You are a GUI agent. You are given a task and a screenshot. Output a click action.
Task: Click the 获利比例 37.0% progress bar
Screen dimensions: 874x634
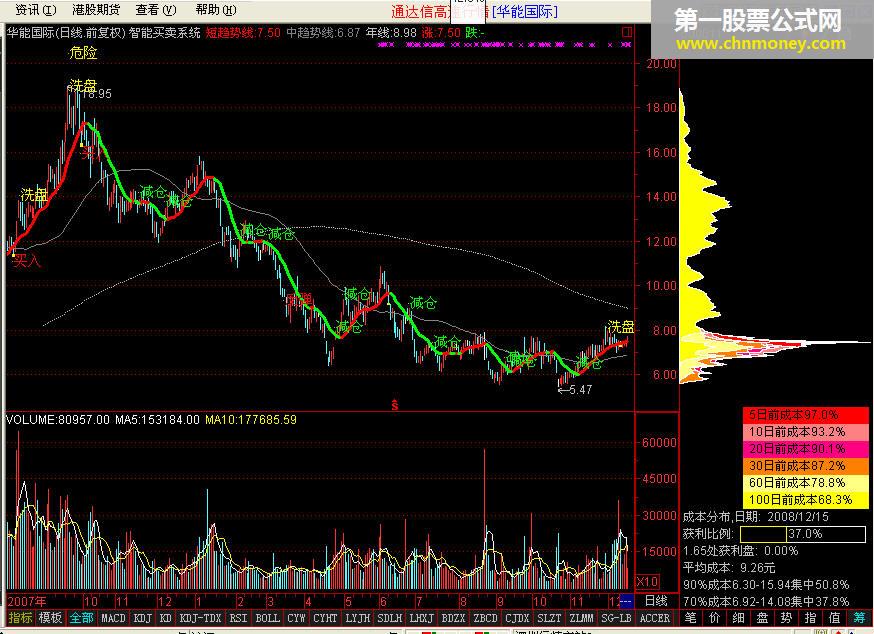tap(803, 534)
